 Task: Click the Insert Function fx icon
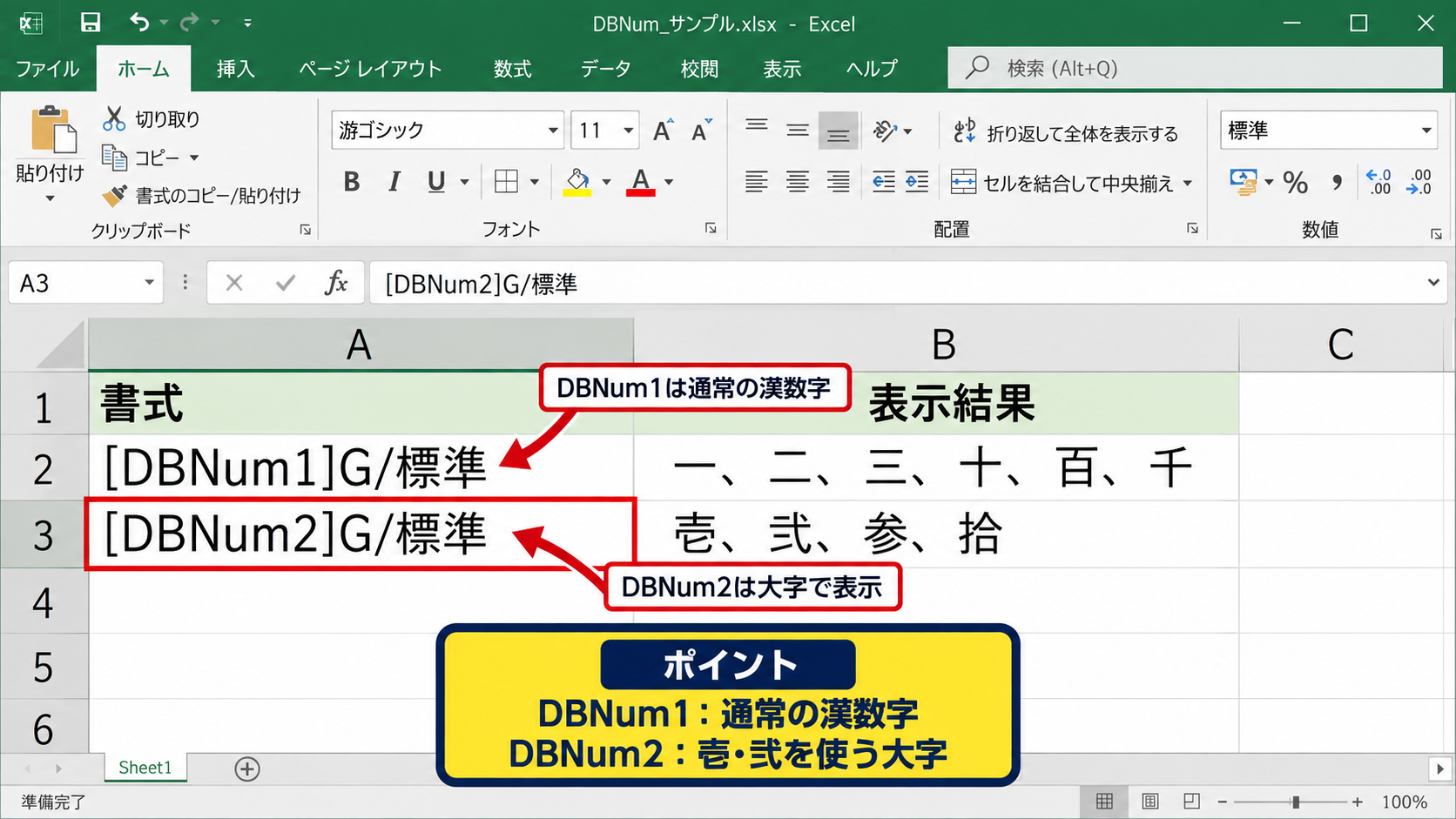coord(336,283)
